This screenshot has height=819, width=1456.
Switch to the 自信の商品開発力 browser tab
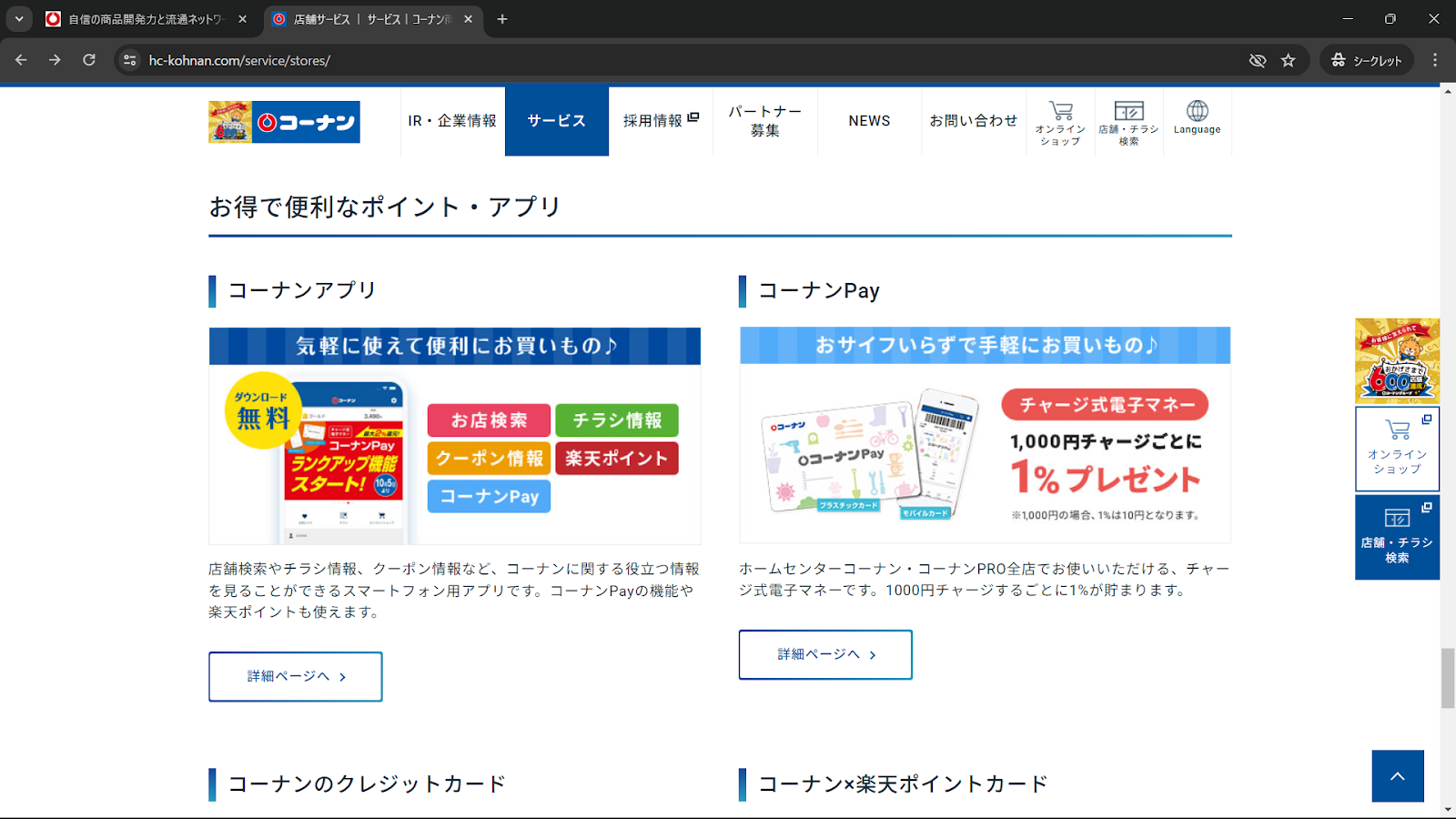pos(146,19)
